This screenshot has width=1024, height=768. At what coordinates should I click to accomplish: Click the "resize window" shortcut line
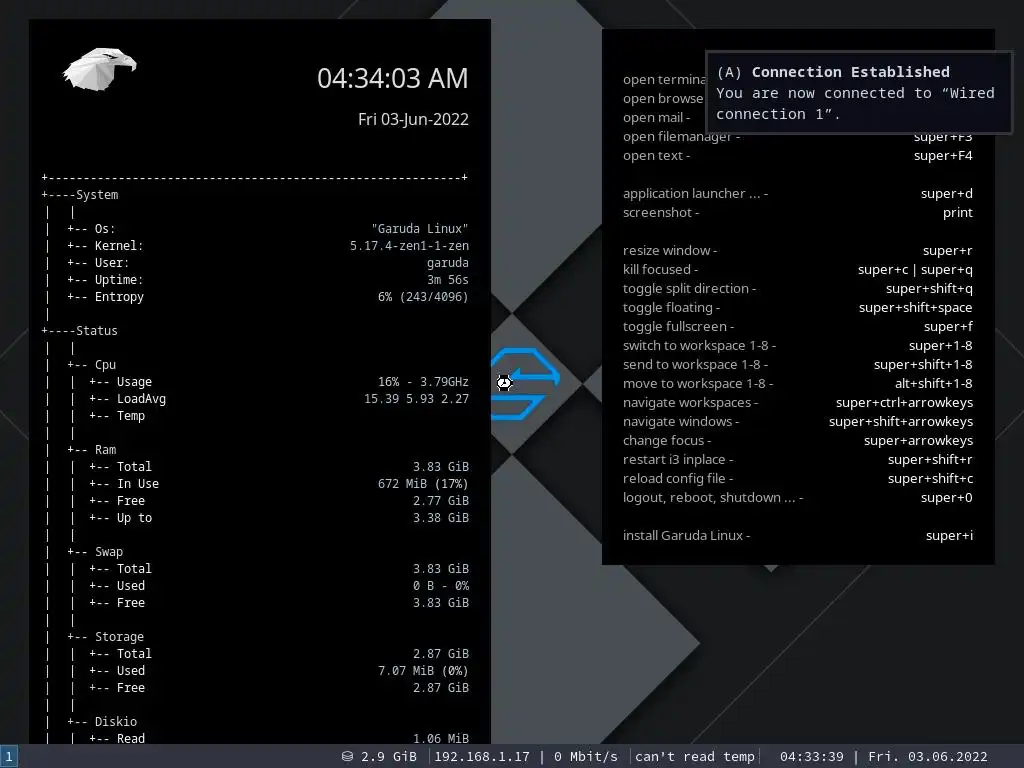670,250
